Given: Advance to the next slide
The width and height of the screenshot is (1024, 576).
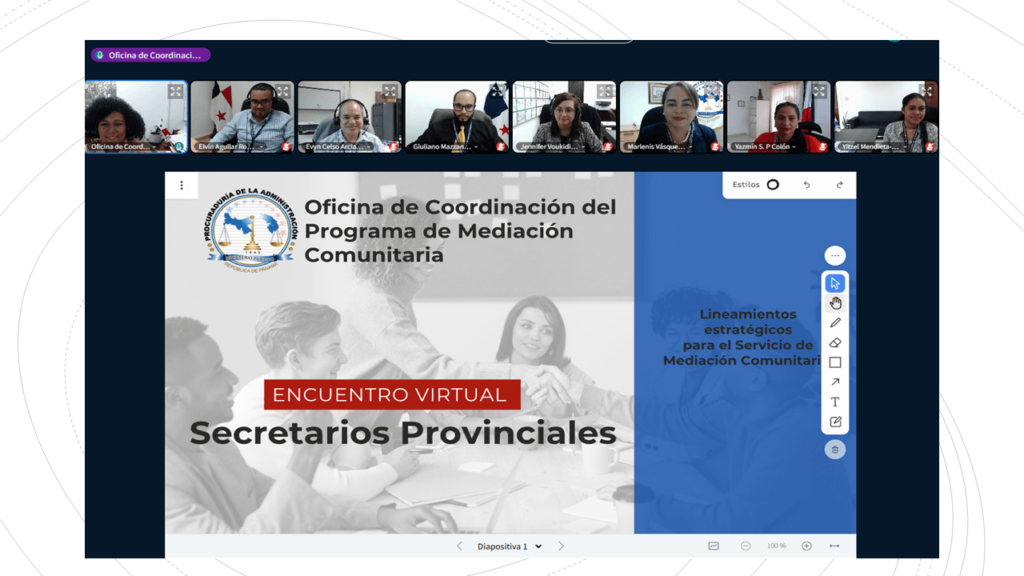Looking at the screenshot, I should pyautogui.click(x=561, y=546).
